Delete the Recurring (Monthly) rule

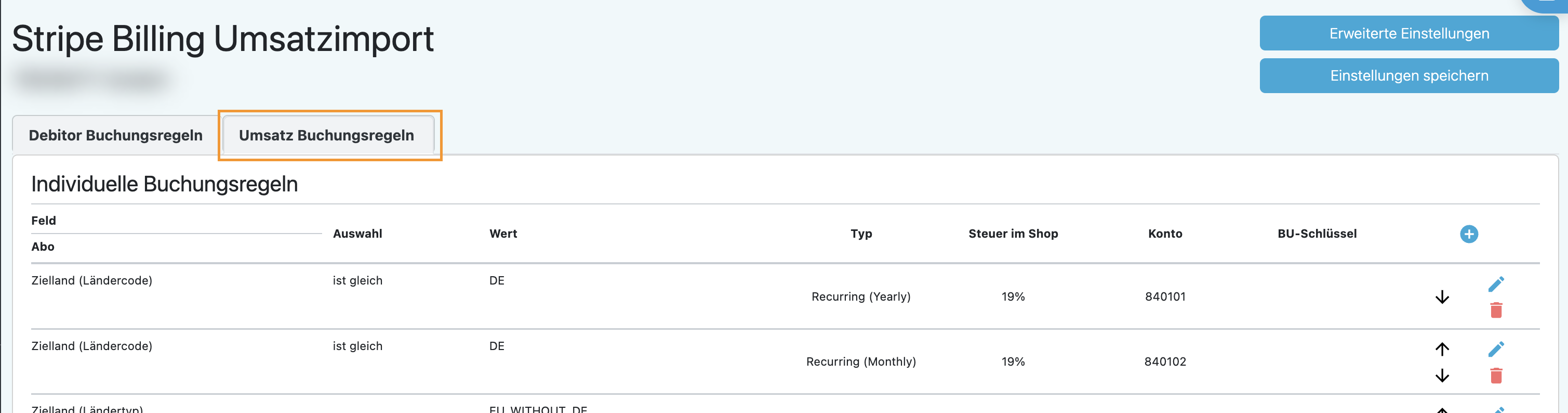pos(1496,376)
